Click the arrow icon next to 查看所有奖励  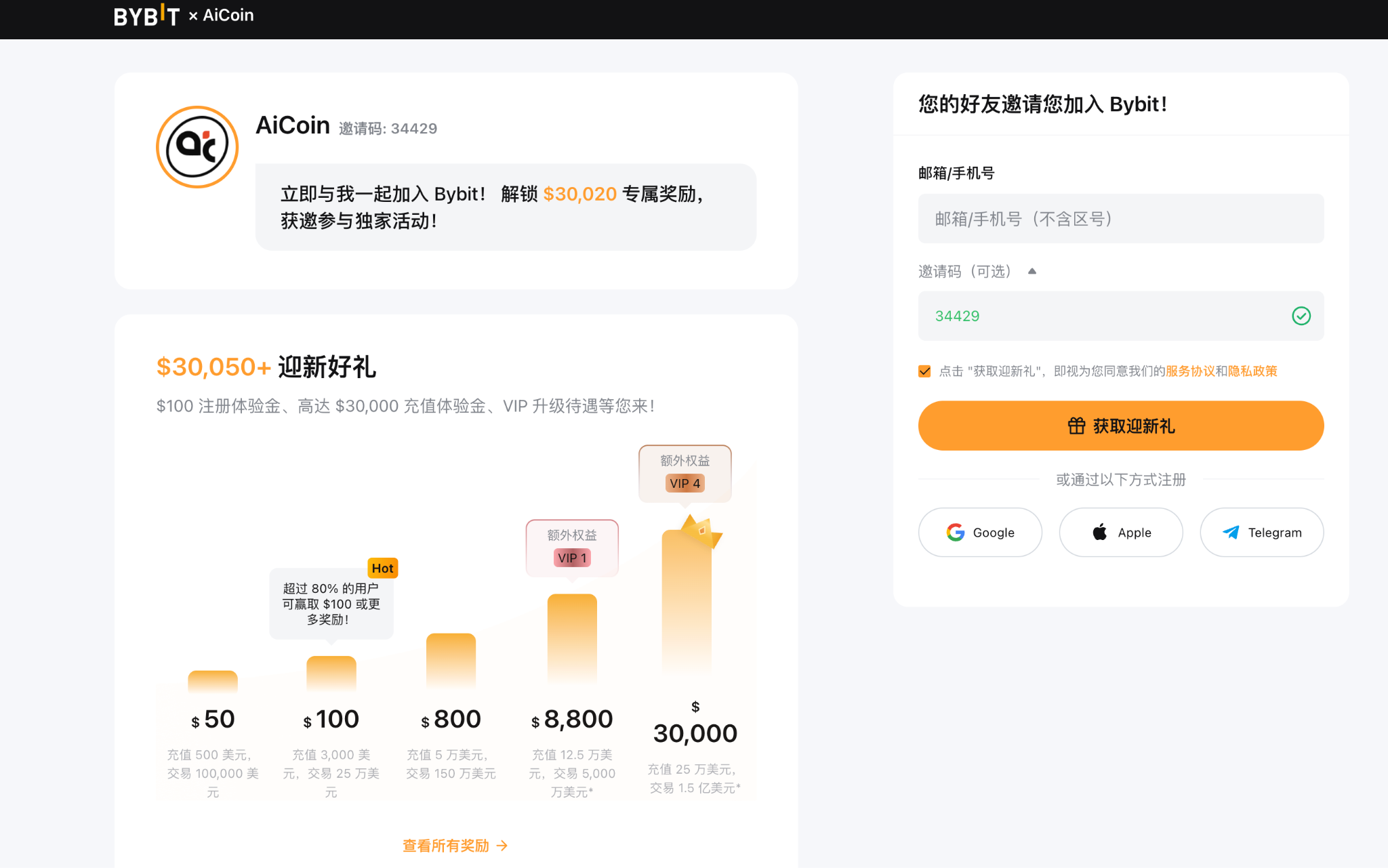(502, 846)
